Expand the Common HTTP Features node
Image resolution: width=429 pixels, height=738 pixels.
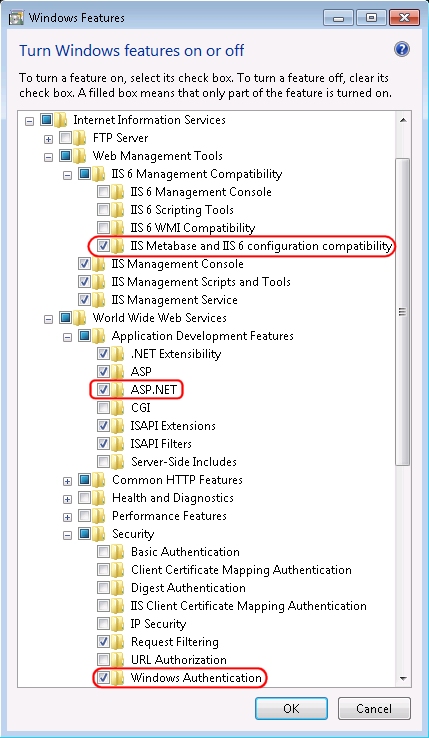[67, 481]
